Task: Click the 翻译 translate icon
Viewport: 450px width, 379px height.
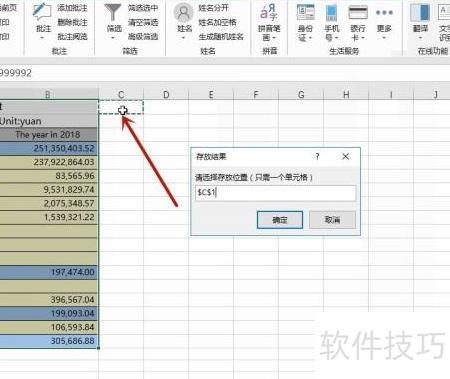Action: [420, 13]
